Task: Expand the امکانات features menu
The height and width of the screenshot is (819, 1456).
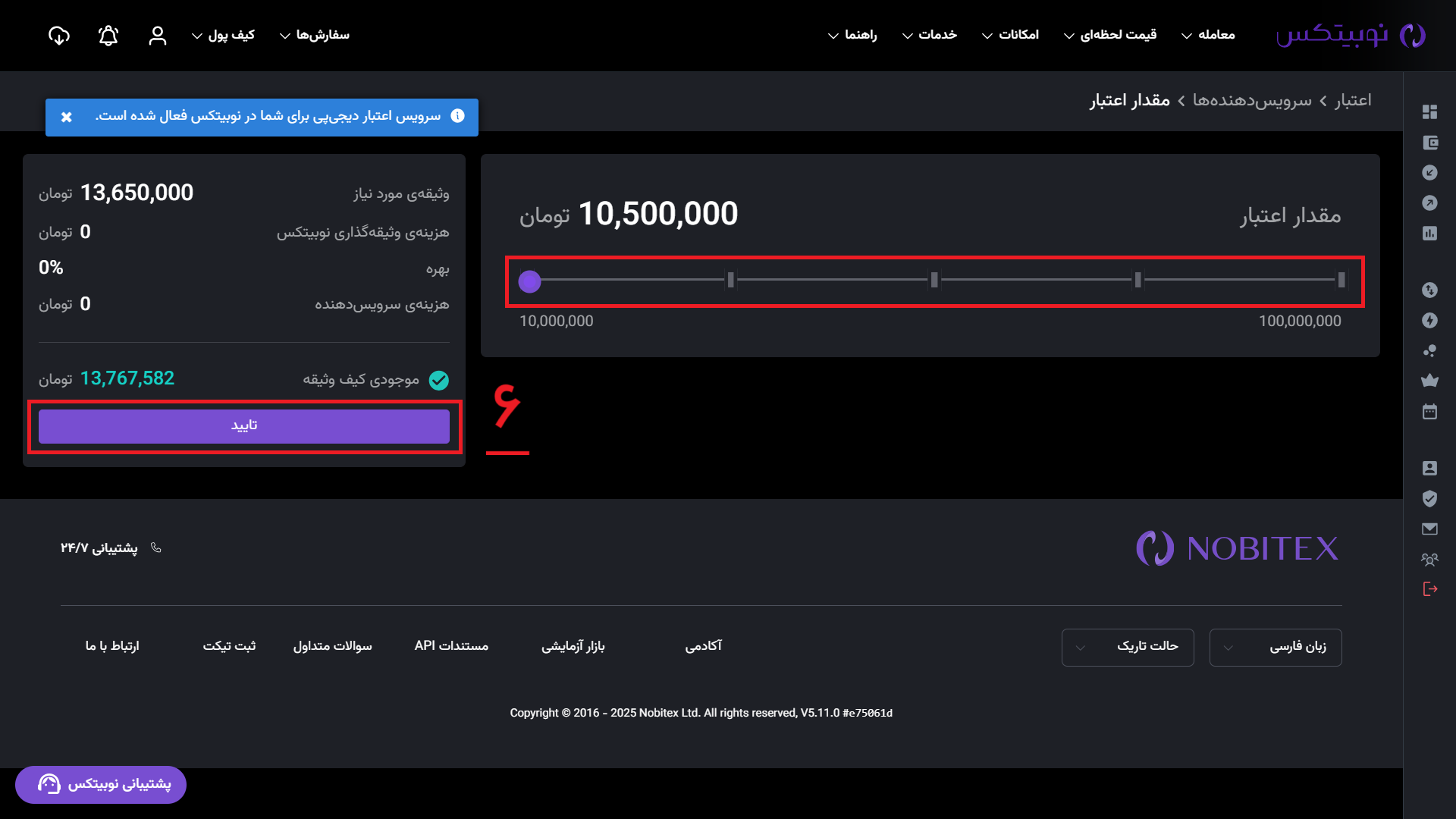Action: pos(1011,35)
